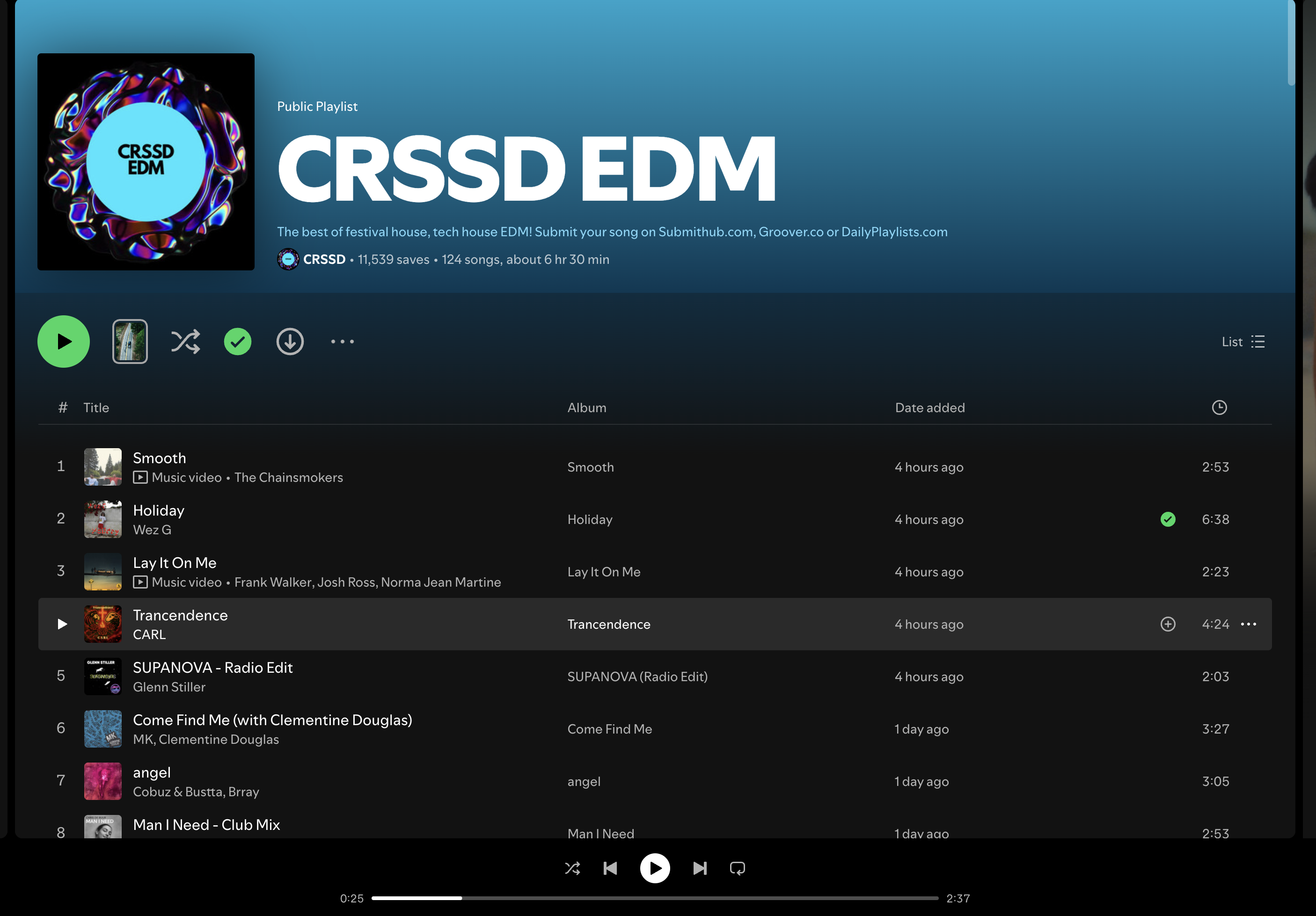Toggle Holiday track's saved checkmark
This screenshot has height=916, width=1316.
pos(1168,519)
